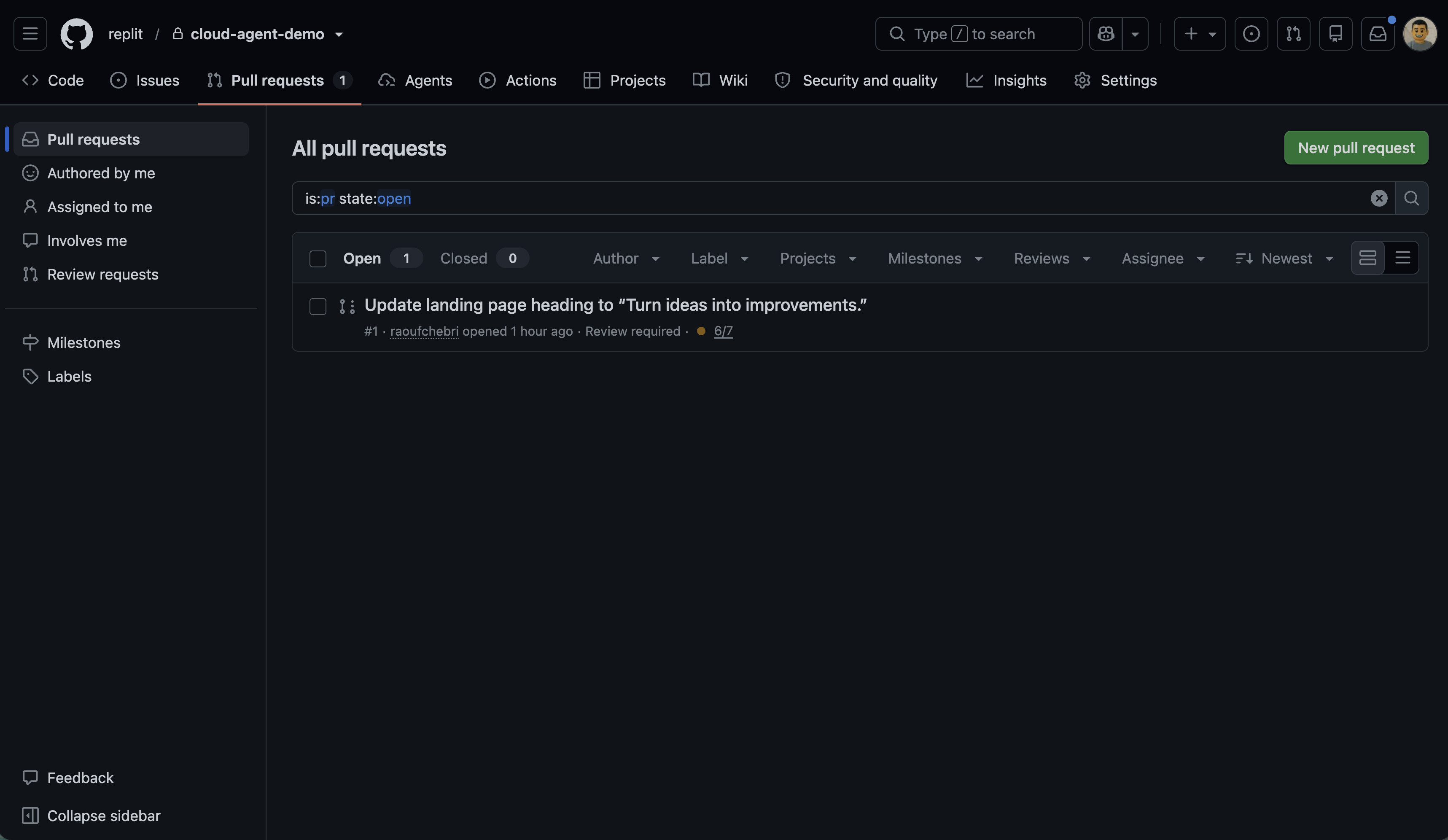Open global Pull requests icon in header
The image size is (1448, 840).
coord(1293,34)
